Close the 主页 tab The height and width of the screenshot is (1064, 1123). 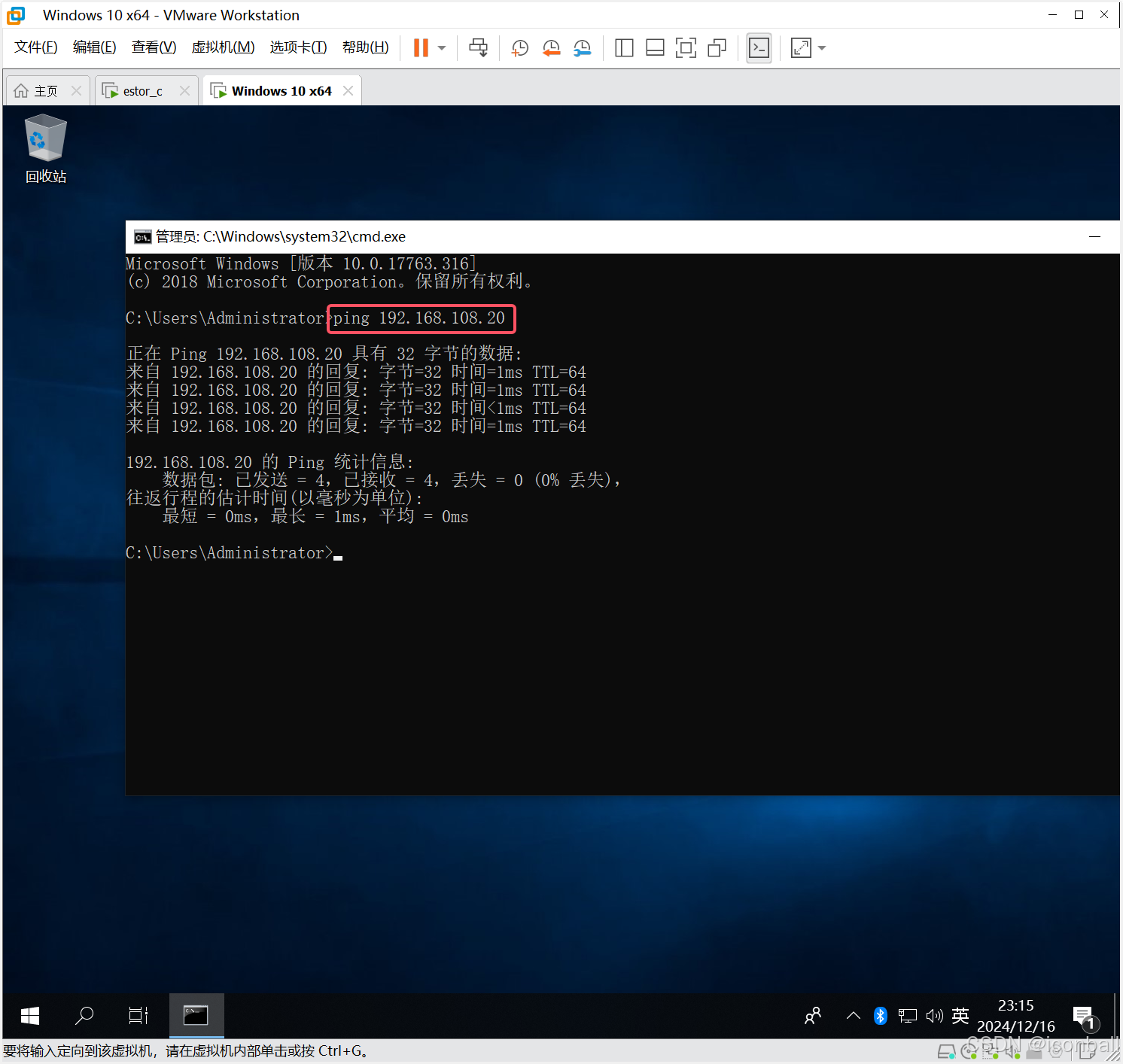click(x=76, y=91)
